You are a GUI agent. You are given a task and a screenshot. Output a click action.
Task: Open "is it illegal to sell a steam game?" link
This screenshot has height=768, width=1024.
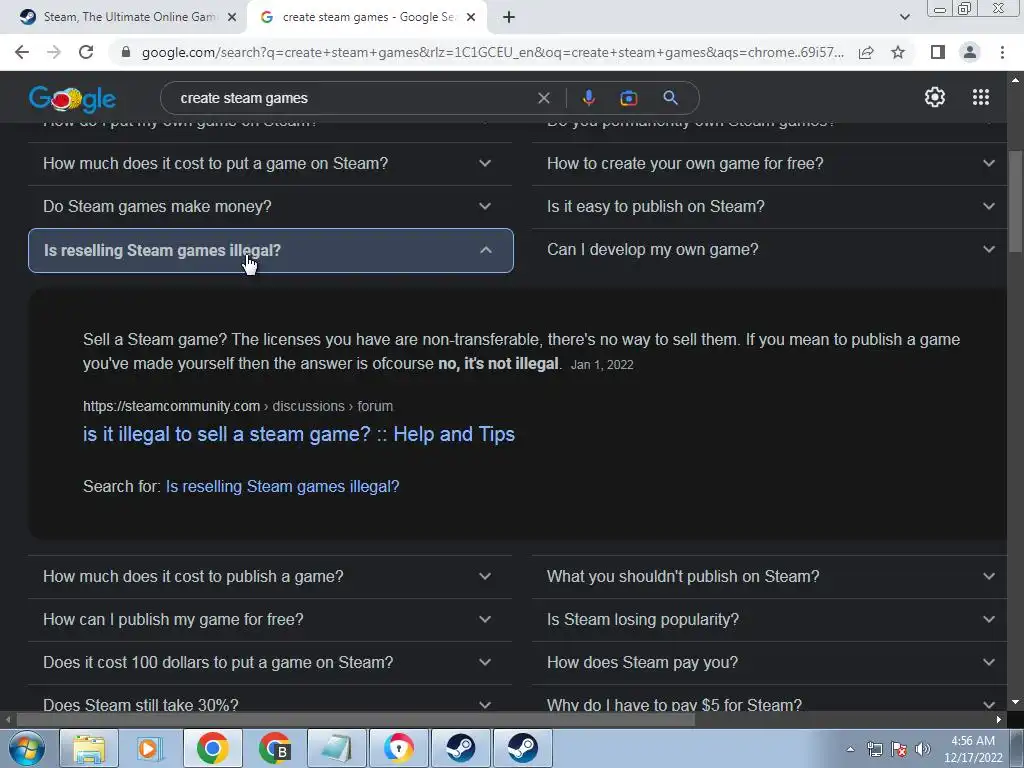tap(299, 434)
